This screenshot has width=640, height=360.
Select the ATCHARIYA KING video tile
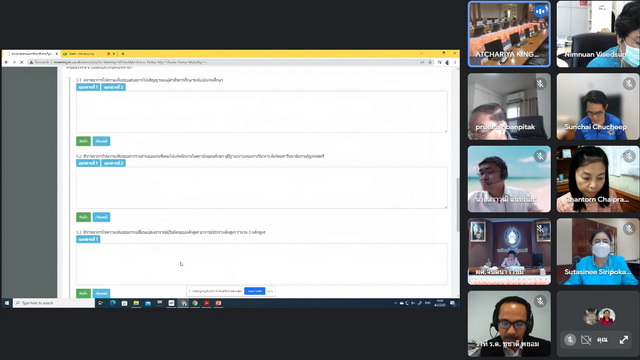(x=509, y=34)
